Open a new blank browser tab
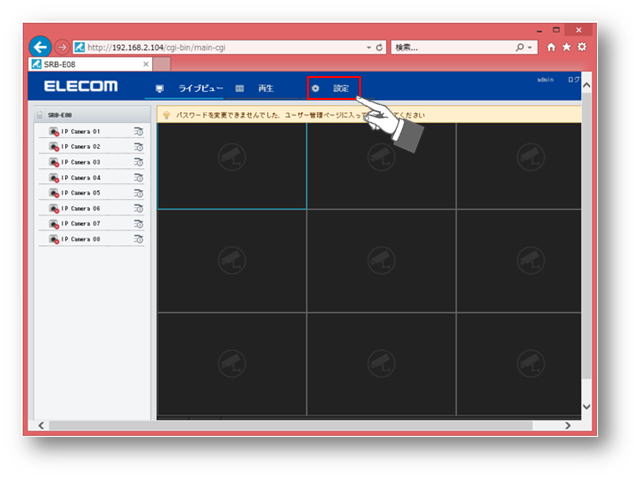640x479 pixels. tap(162, 64)
